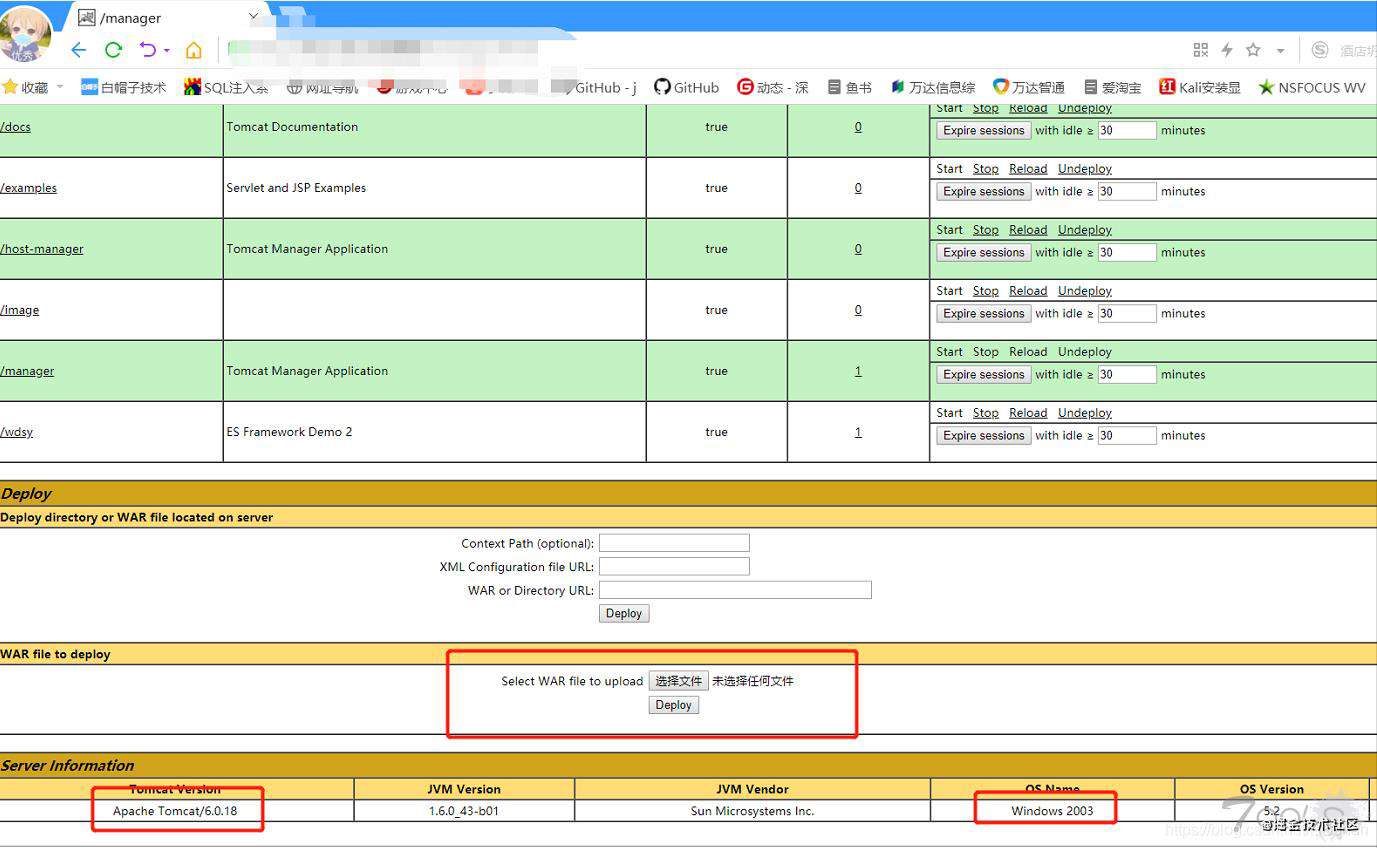
Task: Undeploy the /wdsy application
Action: point(1085,413)
